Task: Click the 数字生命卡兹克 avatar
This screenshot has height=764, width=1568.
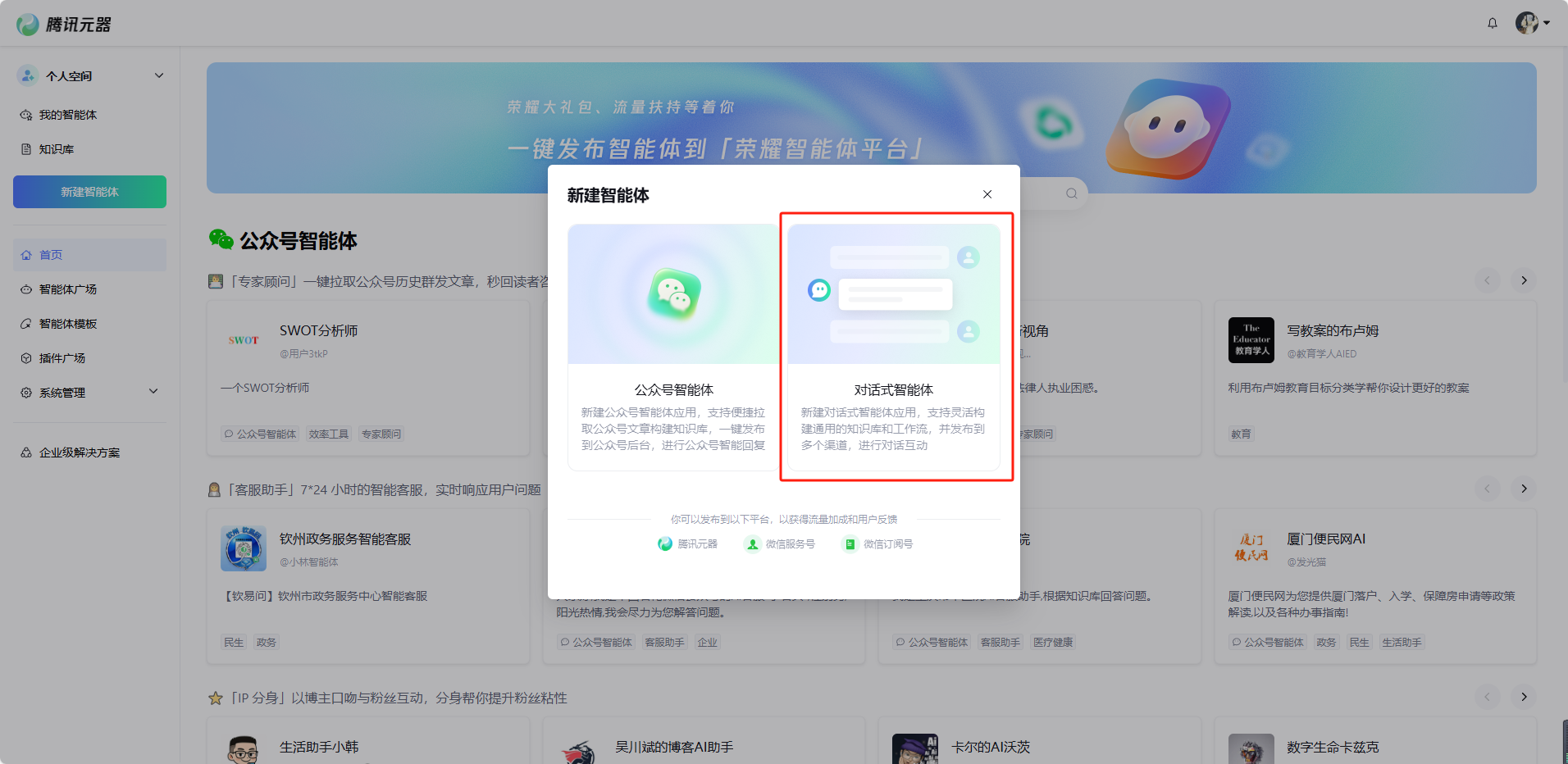Action: pyautogui.click(x=1251, y=749)
